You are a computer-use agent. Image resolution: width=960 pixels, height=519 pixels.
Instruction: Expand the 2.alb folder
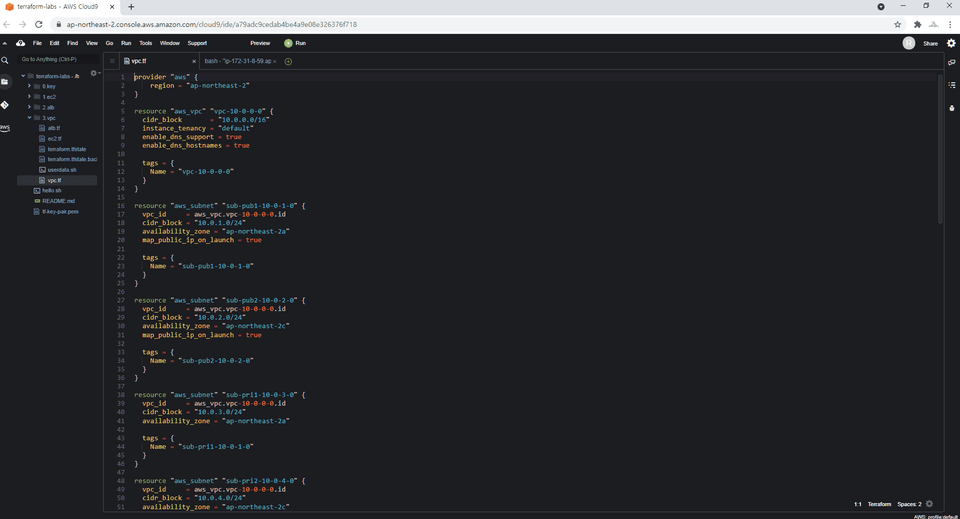[29, 107]
